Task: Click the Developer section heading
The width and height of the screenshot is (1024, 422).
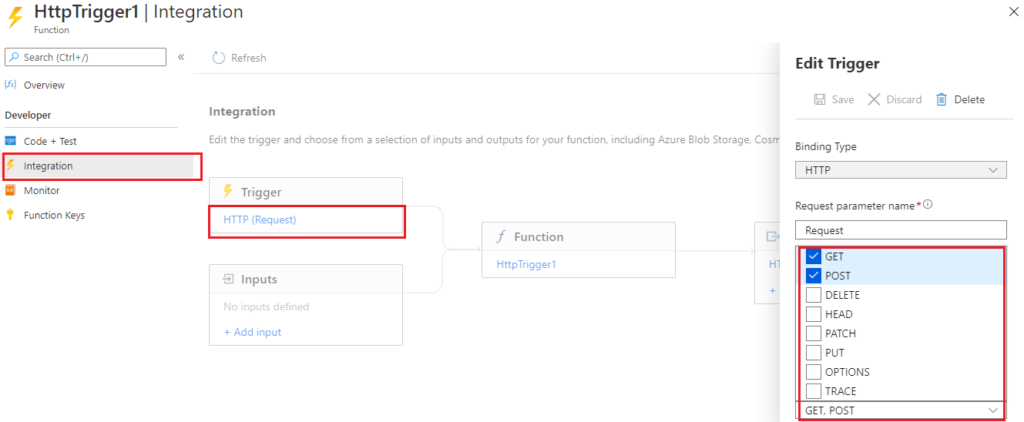Action: point(28,115)
